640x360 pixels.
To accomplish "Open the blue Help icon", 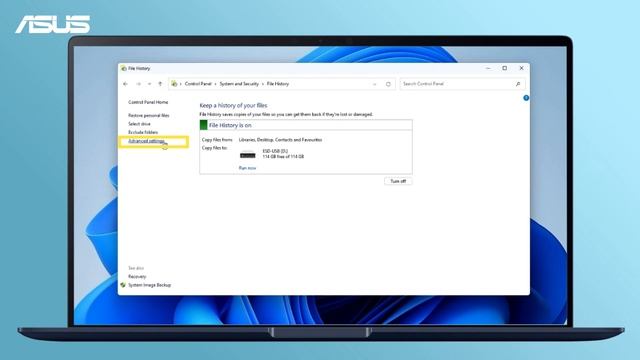I will click(x=526, y=98).
